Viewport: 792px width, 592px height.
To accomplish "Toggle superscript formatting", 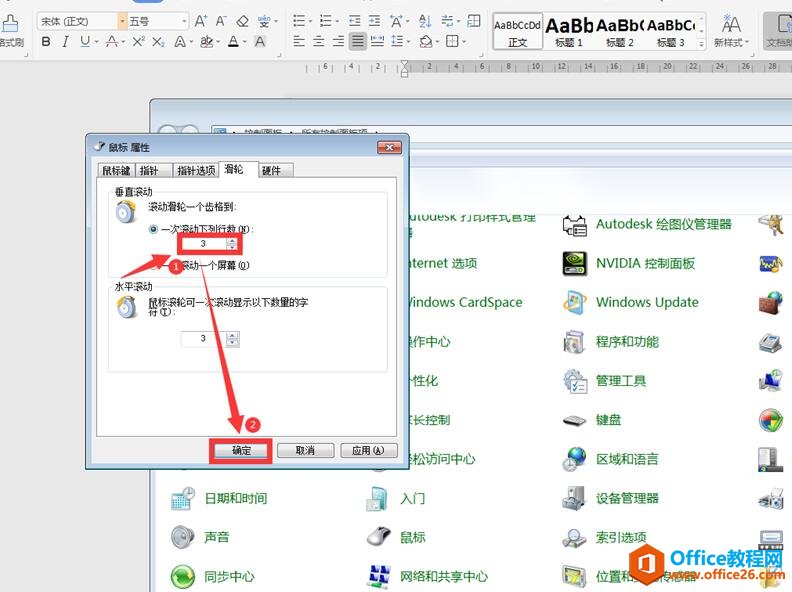I will click(138, 41).
